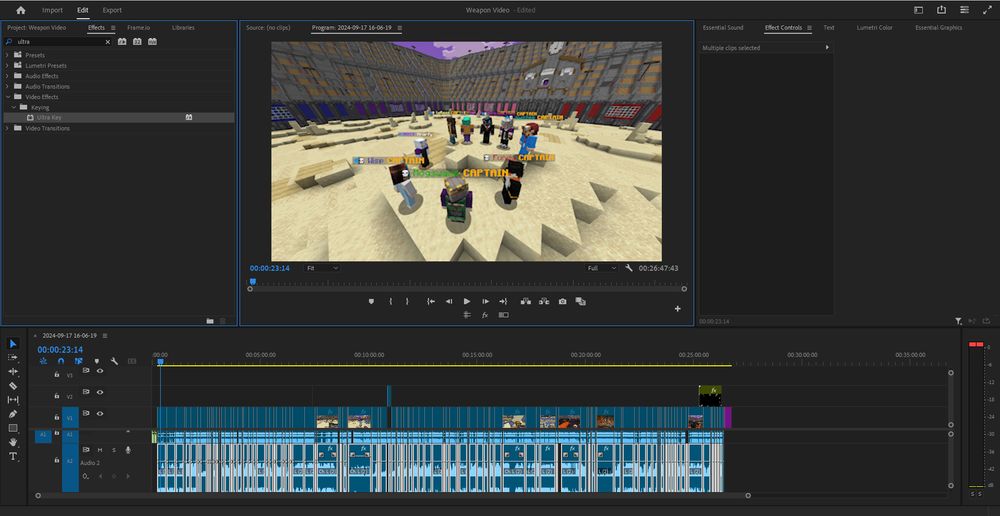The width and height of the screenshot is (1000, 516).
Task: Export frame with camera icon
Action: coord(562,301)
